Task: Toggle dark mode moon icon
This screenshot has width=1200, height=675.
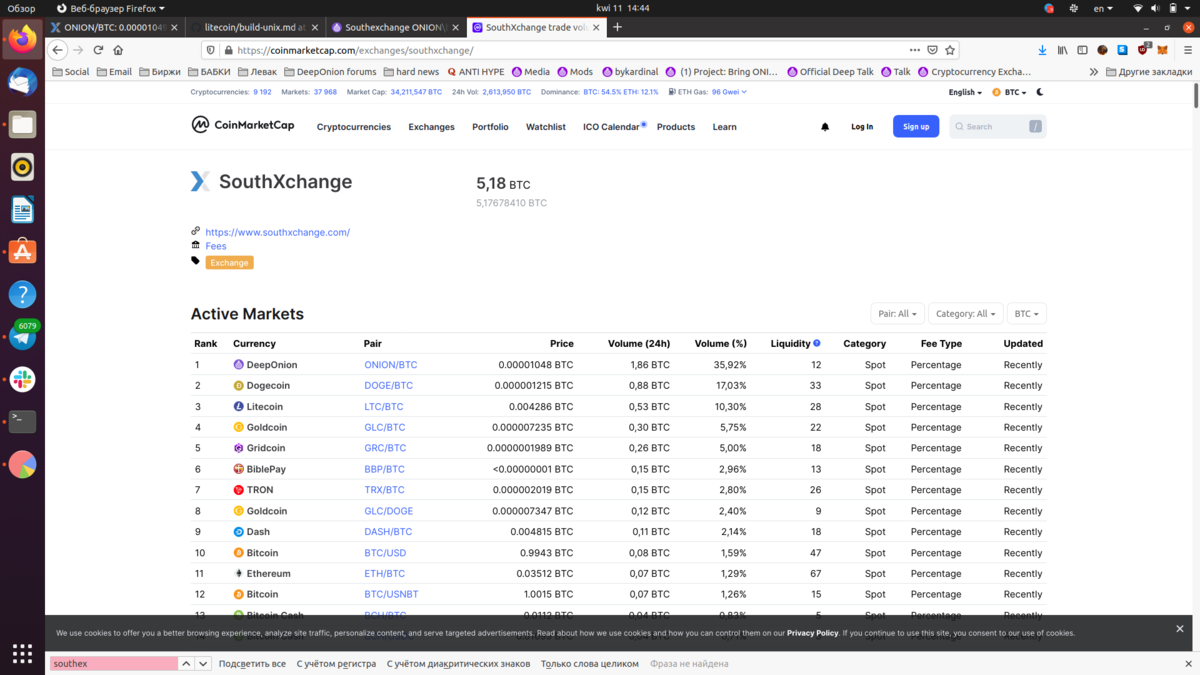Action: tap(1040, 92)
